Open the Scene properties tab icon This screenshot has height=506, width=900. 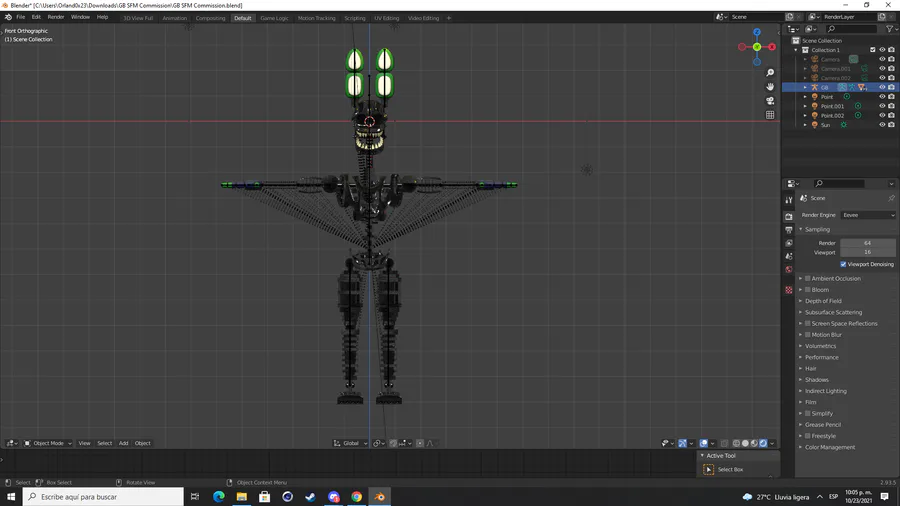789,256
